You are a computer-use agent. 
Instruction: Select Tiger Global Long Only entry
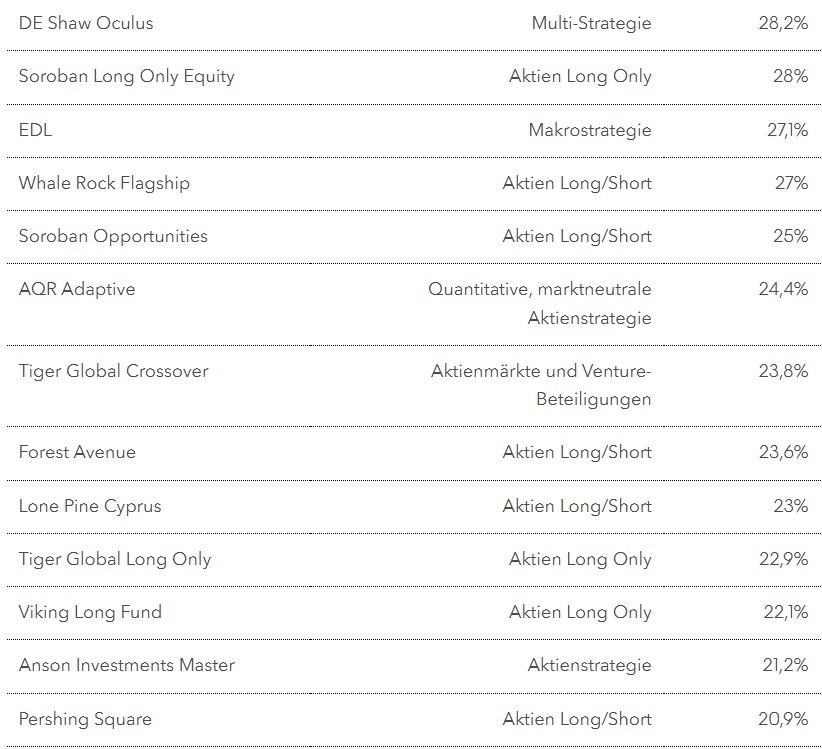tap(114, 559)
